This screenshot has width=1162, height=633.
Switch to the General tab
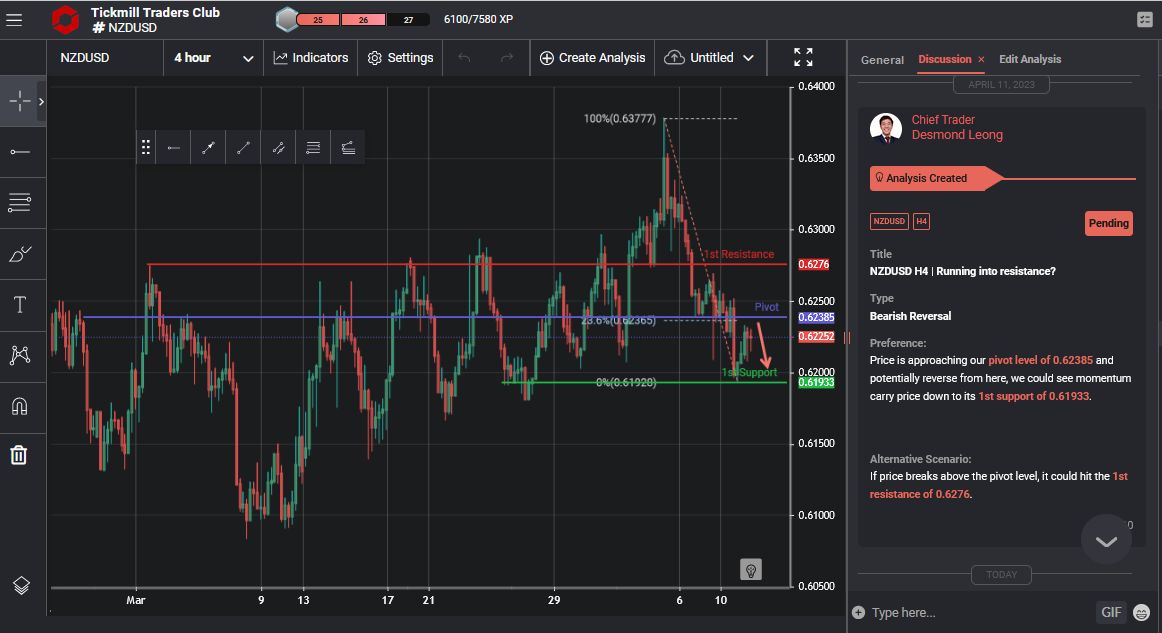point(882,60)
